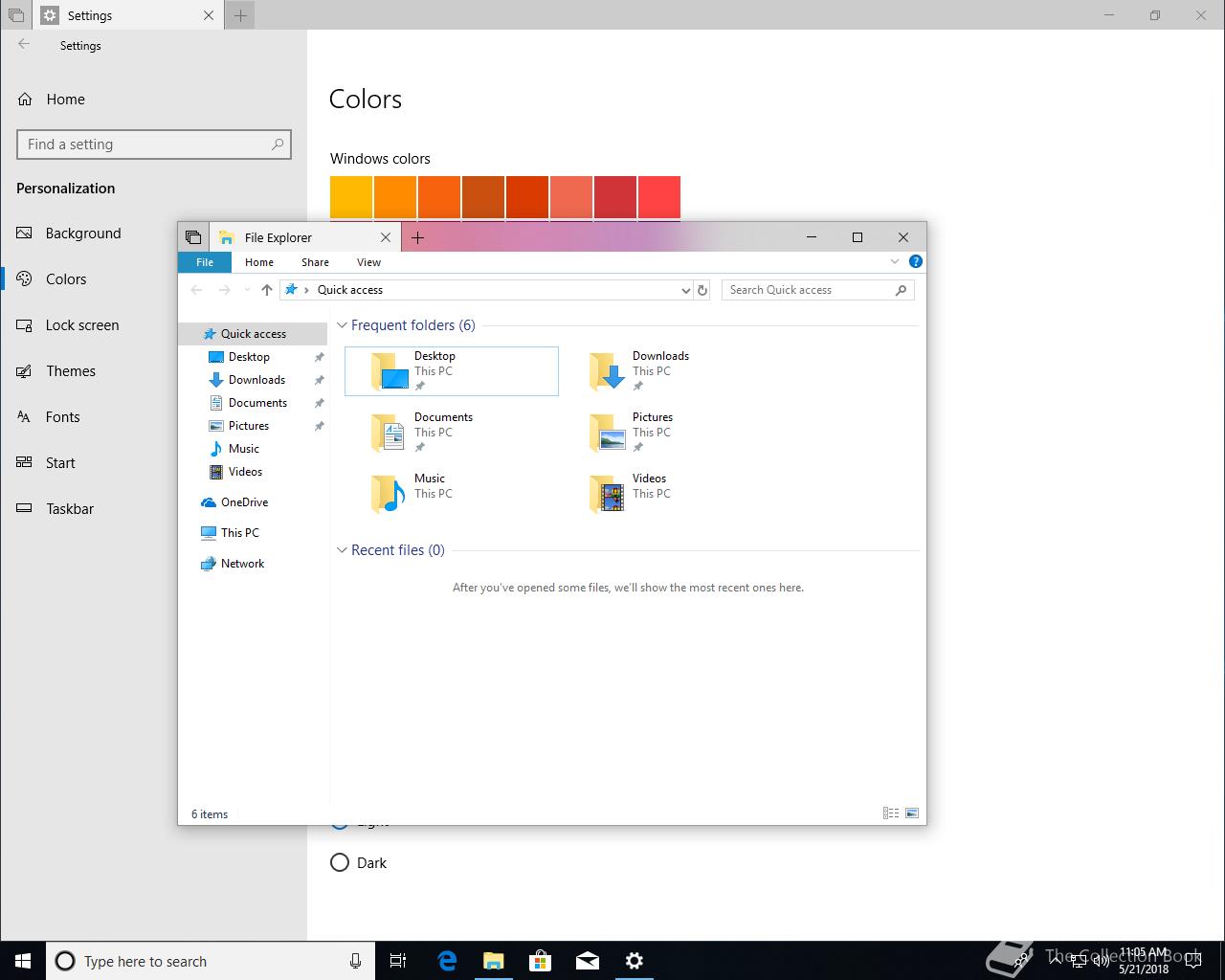This screenshot has width=1225, height=980.
Task: Open Videos folder in Frequent folders
Action: tap(669, 494)
